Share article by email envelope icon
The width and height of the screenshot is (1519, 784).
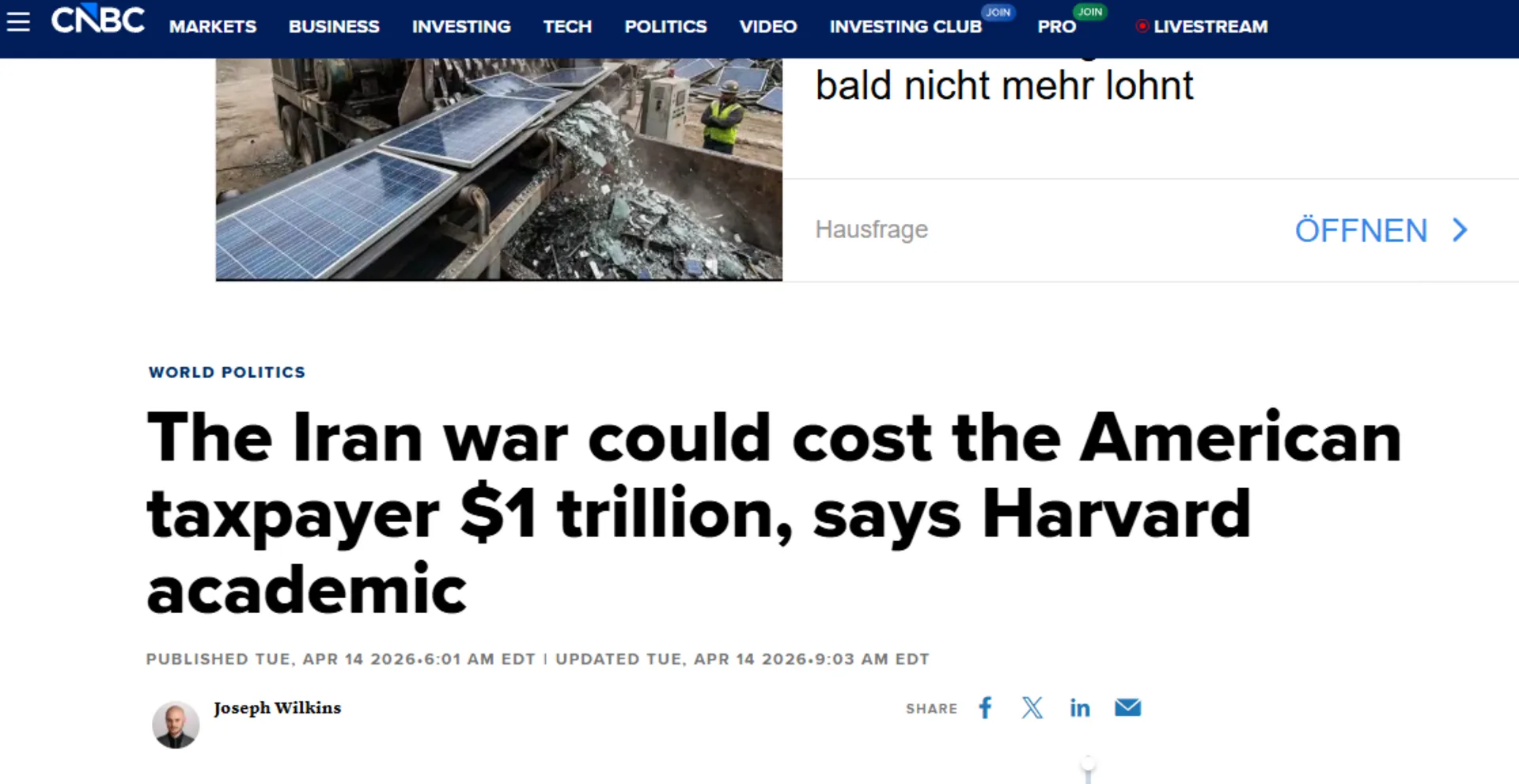[1128, 707]
